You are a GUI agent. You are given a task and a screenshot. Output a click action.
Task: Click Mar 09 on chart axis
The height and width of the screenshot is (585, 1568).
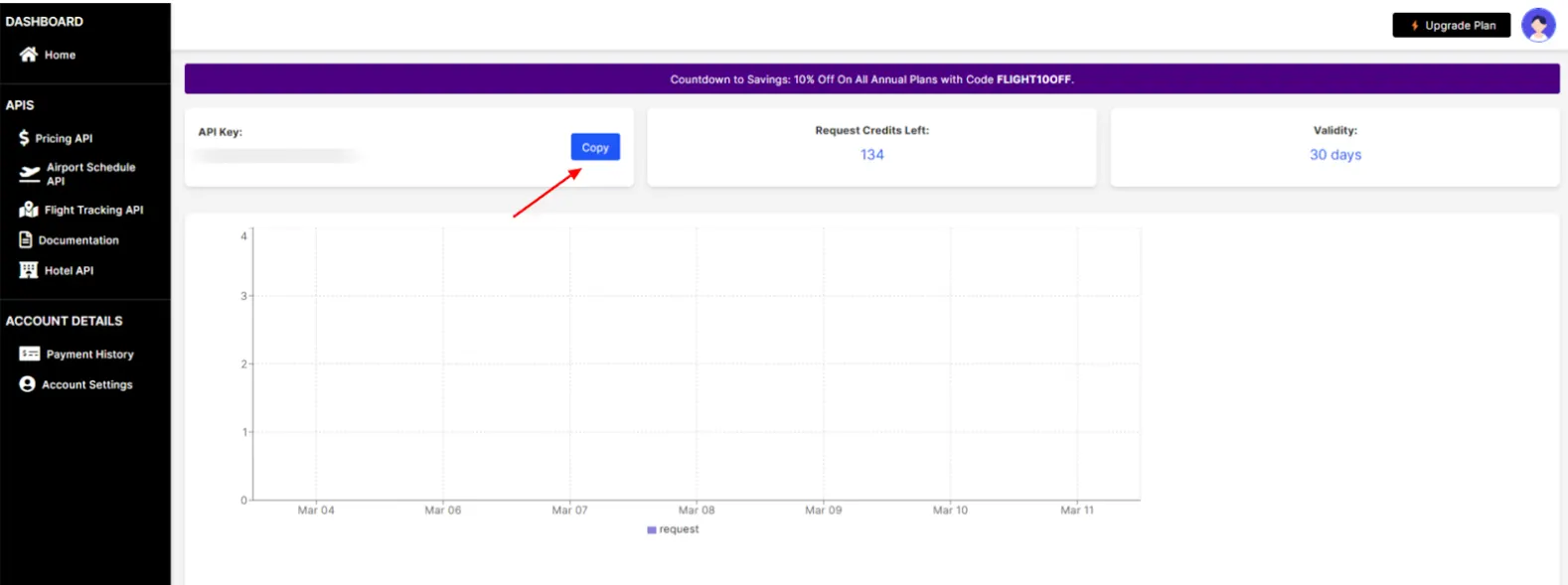(x=823, y=511)
